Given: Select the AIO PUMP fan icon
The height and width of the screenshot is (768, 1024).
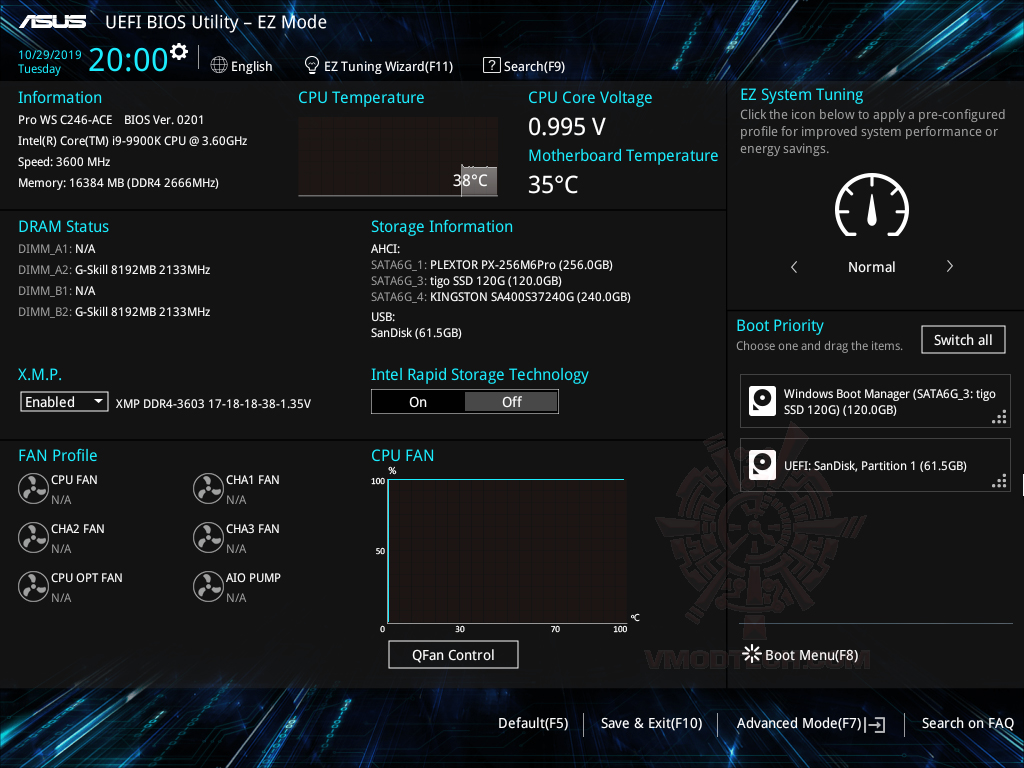Looking at the screenshot, I should [208, 585].
